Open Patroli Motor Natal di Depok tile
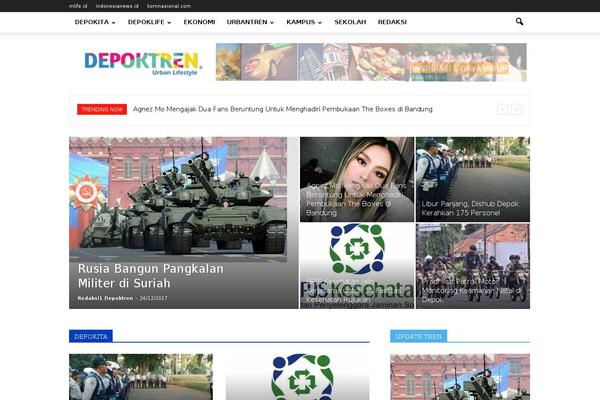 tap(473, 266)
